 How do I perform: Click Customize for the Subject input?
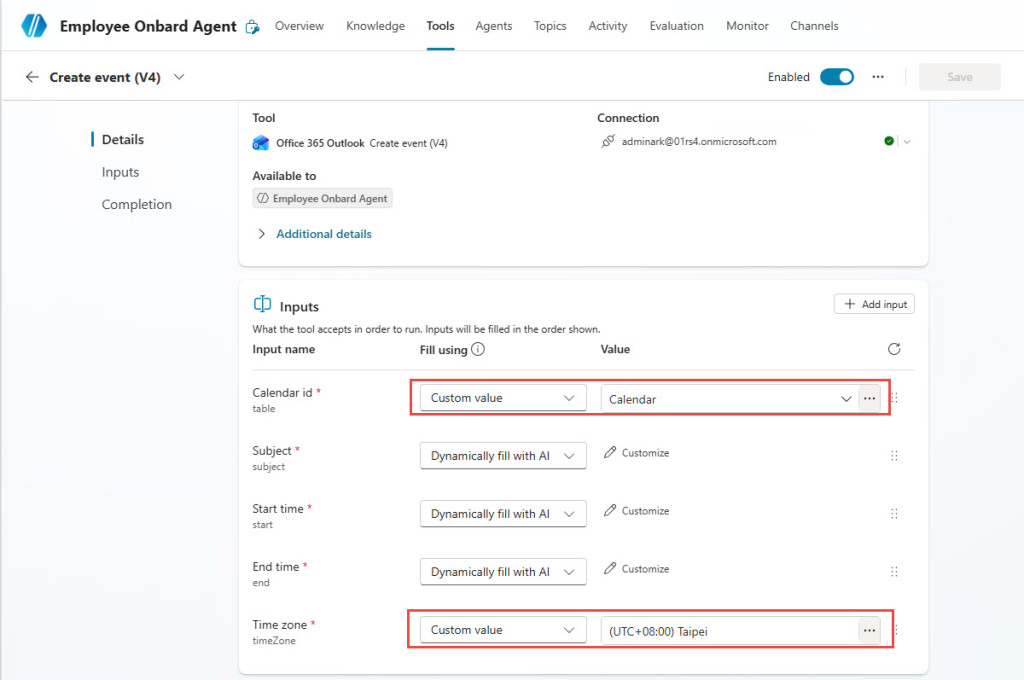coord(637,453)
